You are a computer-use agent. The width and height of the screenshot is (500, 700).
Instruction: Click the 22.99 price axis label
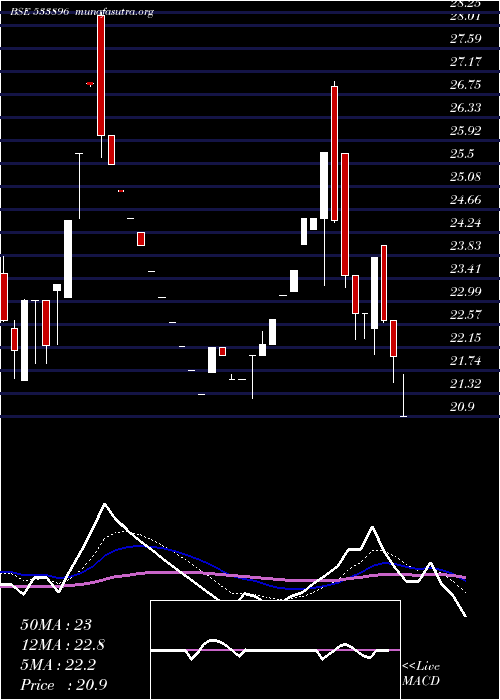click(x=465, y=292)
